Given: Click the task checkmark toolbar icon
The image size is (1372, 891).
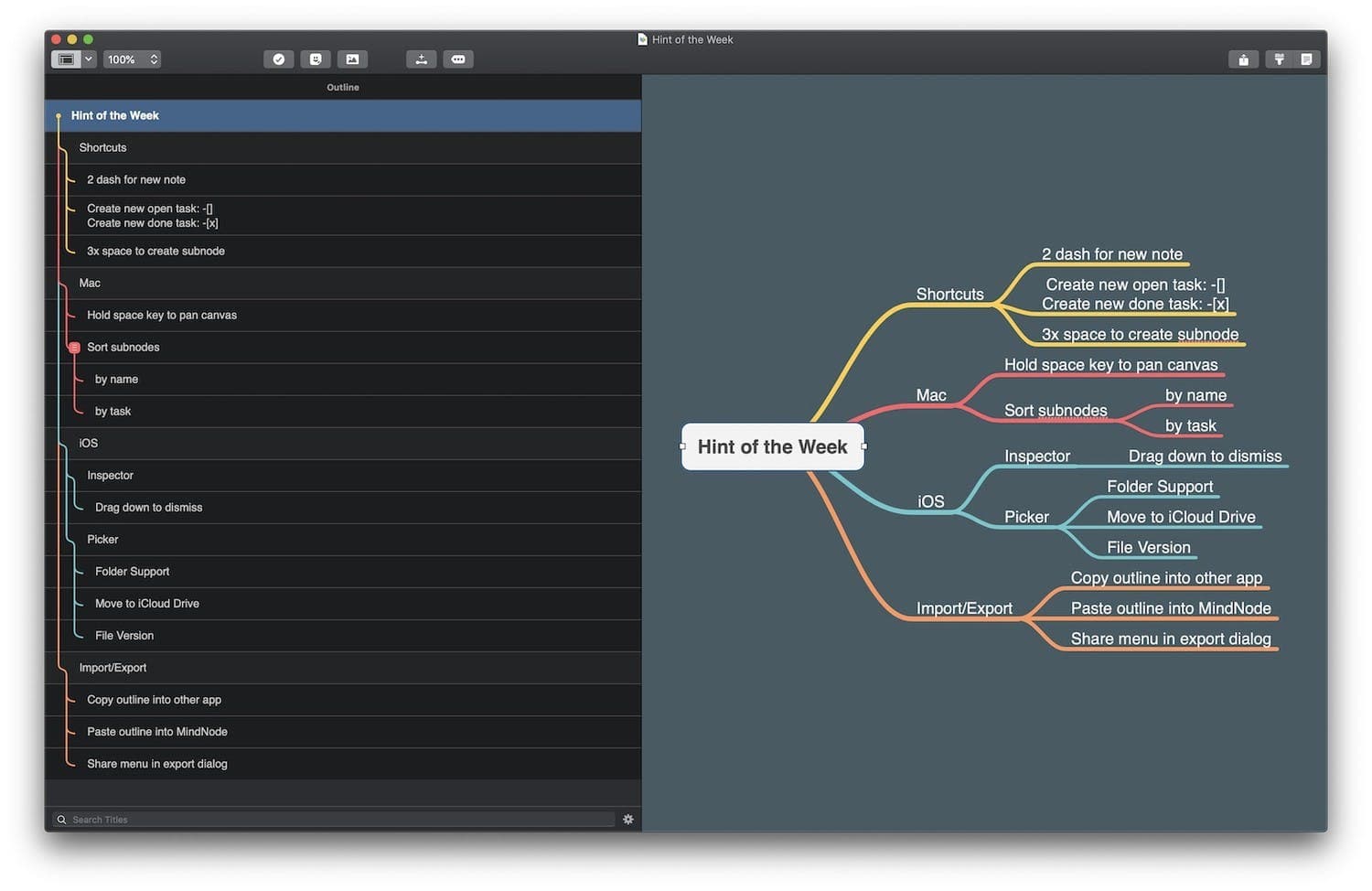Looking at the screenshot, I should 279,59.
